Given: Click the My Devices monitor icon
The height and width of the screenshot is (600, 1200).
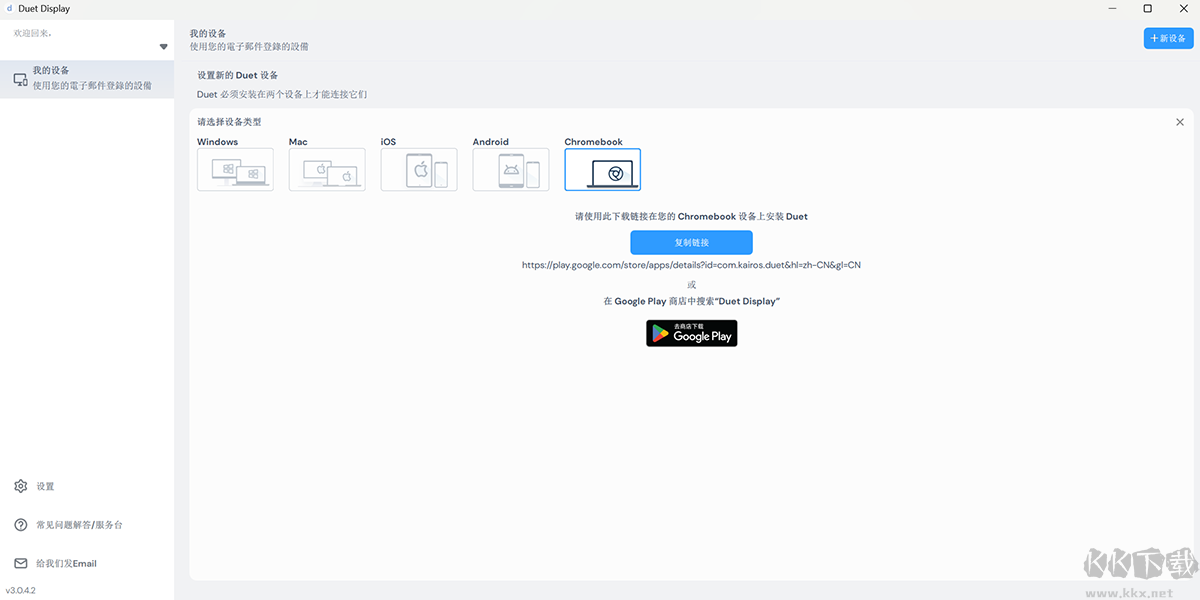Looking at the screenshot, I should pyautogui.click(x=20, y=79).
